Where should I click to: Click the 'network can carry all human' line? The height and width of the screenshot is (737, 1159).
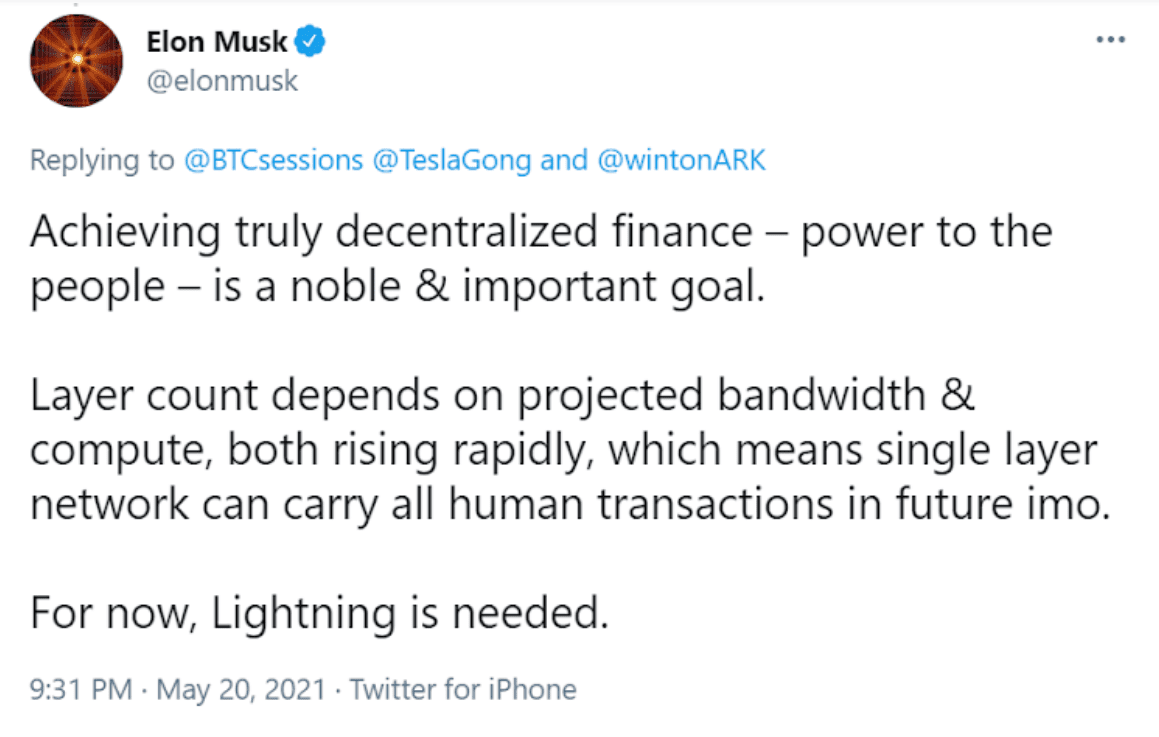tap(570, 504)
